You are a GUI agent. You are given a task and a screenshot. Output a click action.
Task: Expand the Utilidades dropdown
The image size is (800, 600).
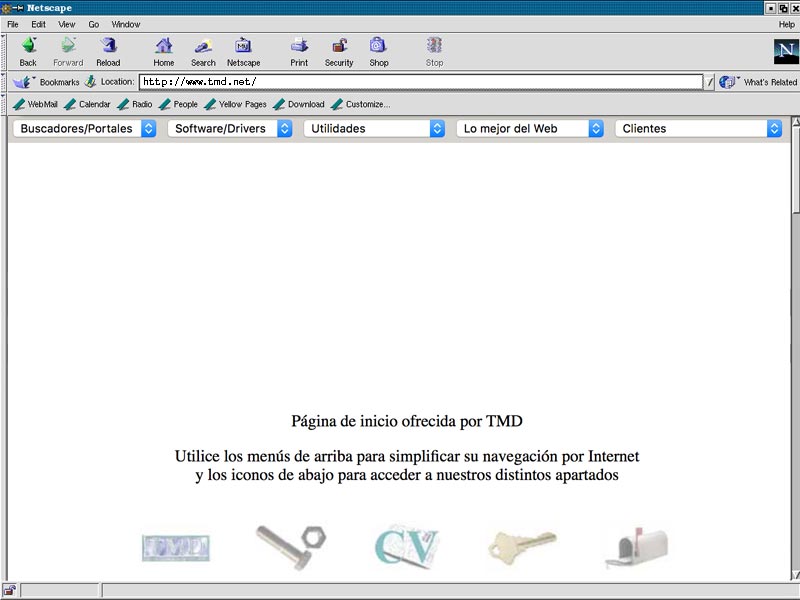coord(437,129)
